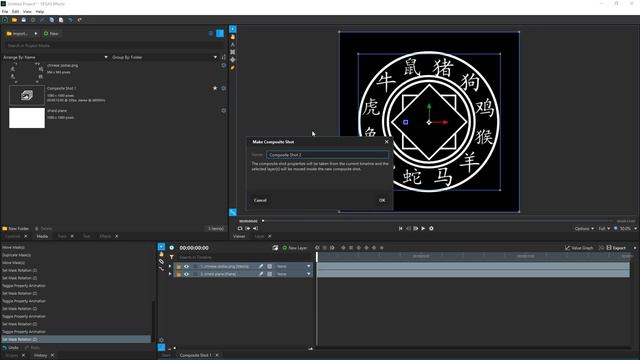Open timeline settings gear at bottom left
This screenshot has width=640, height=360.
coord(161,340)
